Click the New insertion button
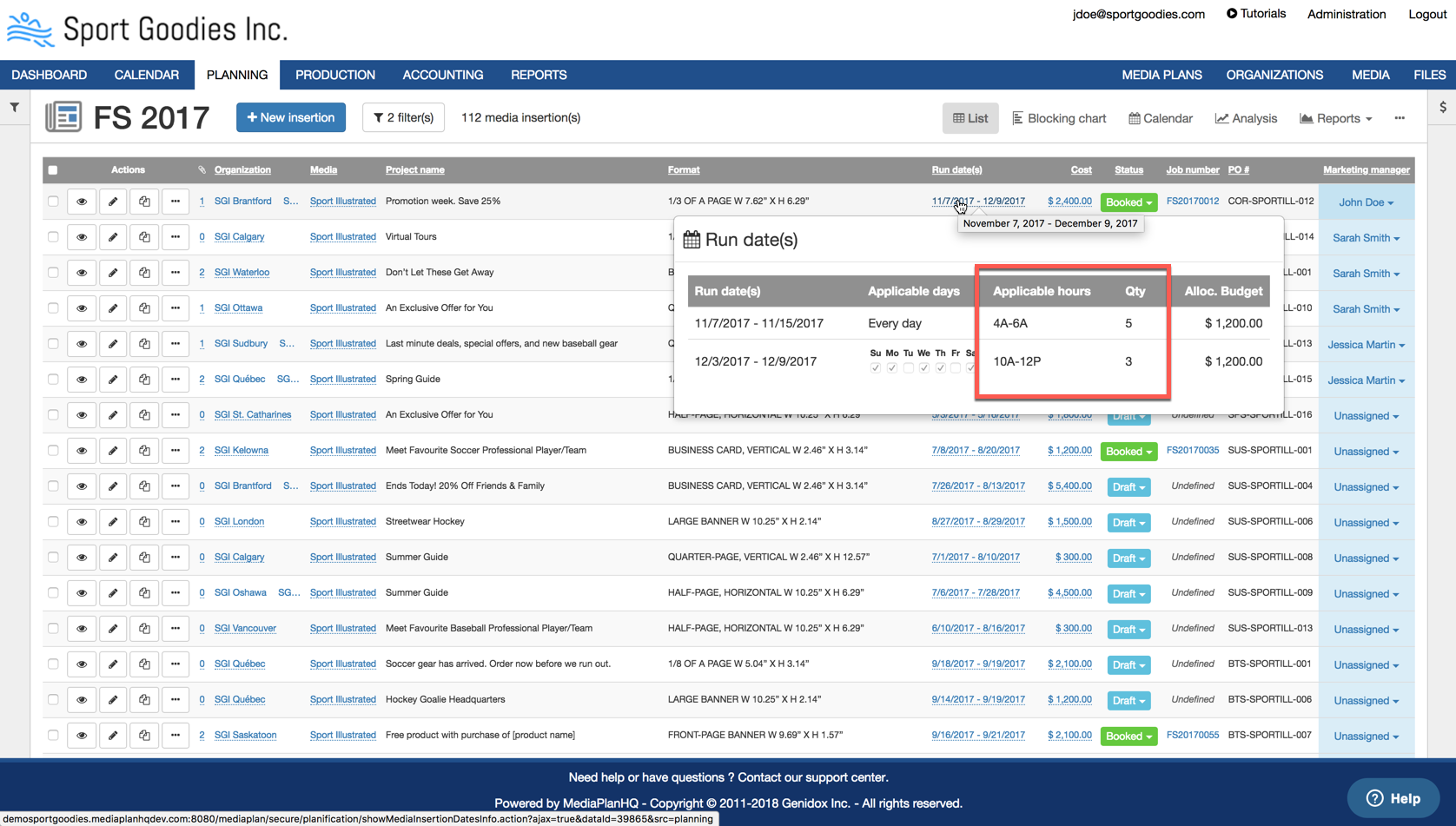Viewport: 1456px width, 826px height. pos(291,117)
